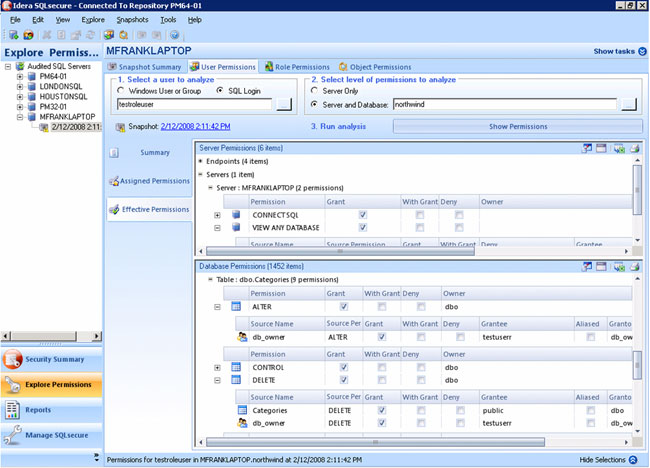Click the browse button beside the northwind field
This screenshot has height=468, width=650.
point(629,104)
